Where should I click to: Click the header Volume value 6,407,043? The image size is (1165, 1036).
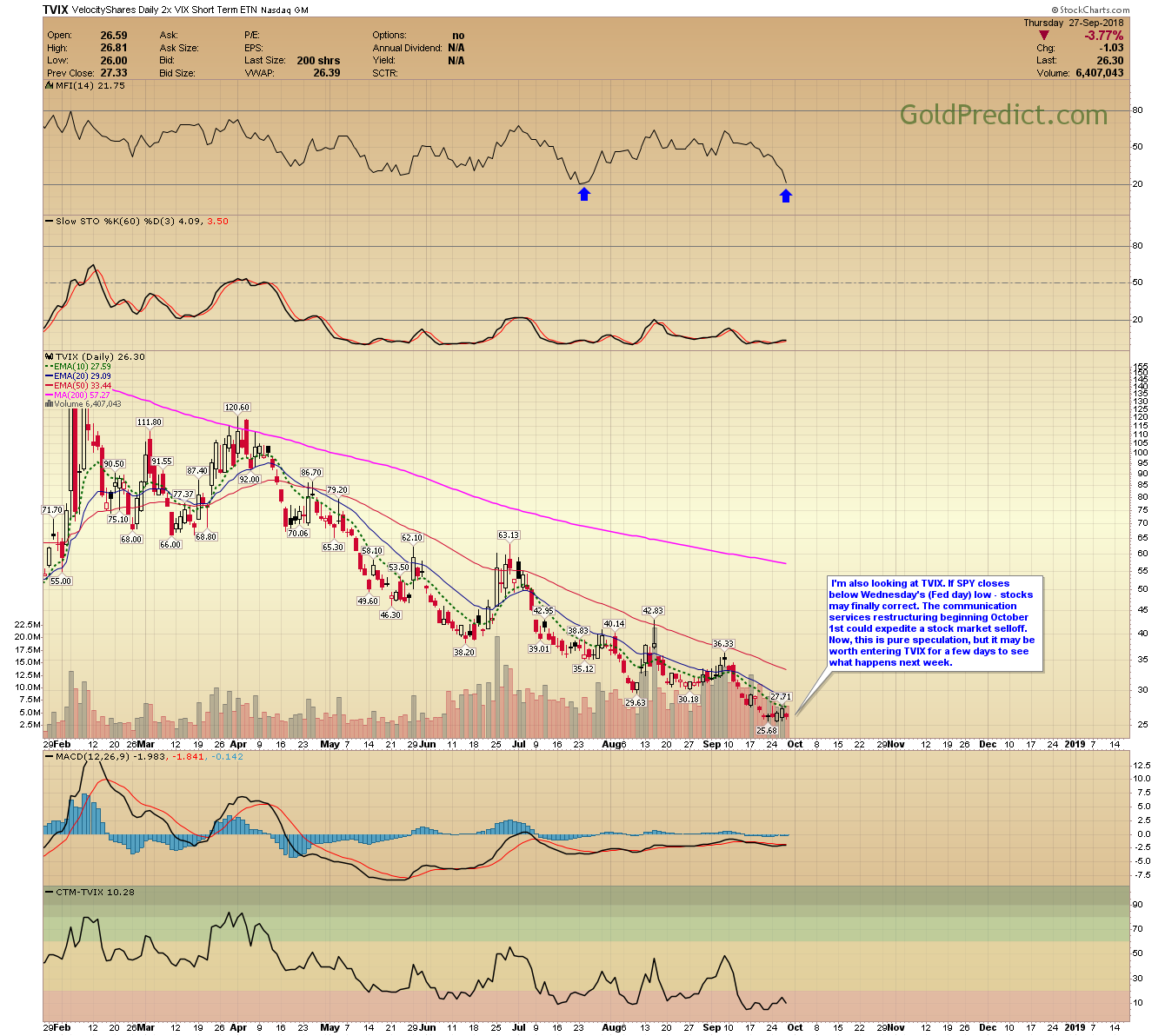(1099, 73)
